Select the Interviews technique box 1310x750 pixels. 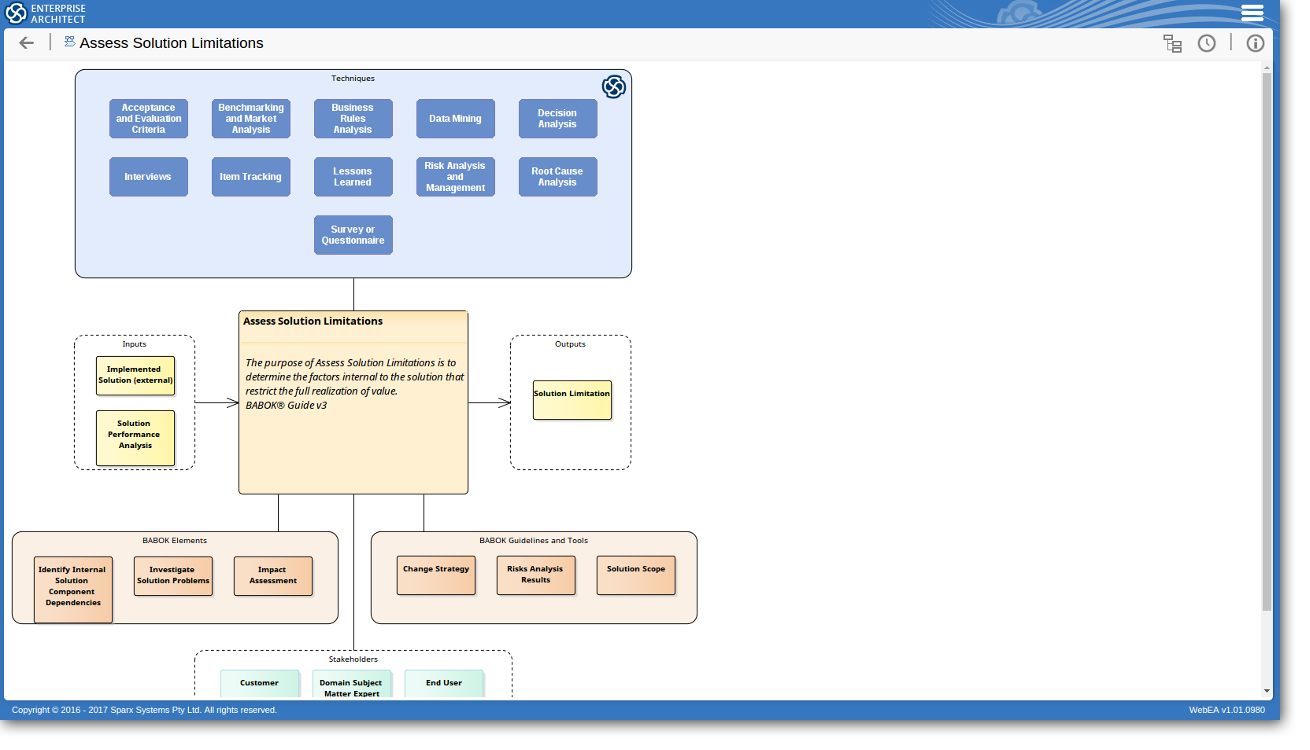click(148, 177)
